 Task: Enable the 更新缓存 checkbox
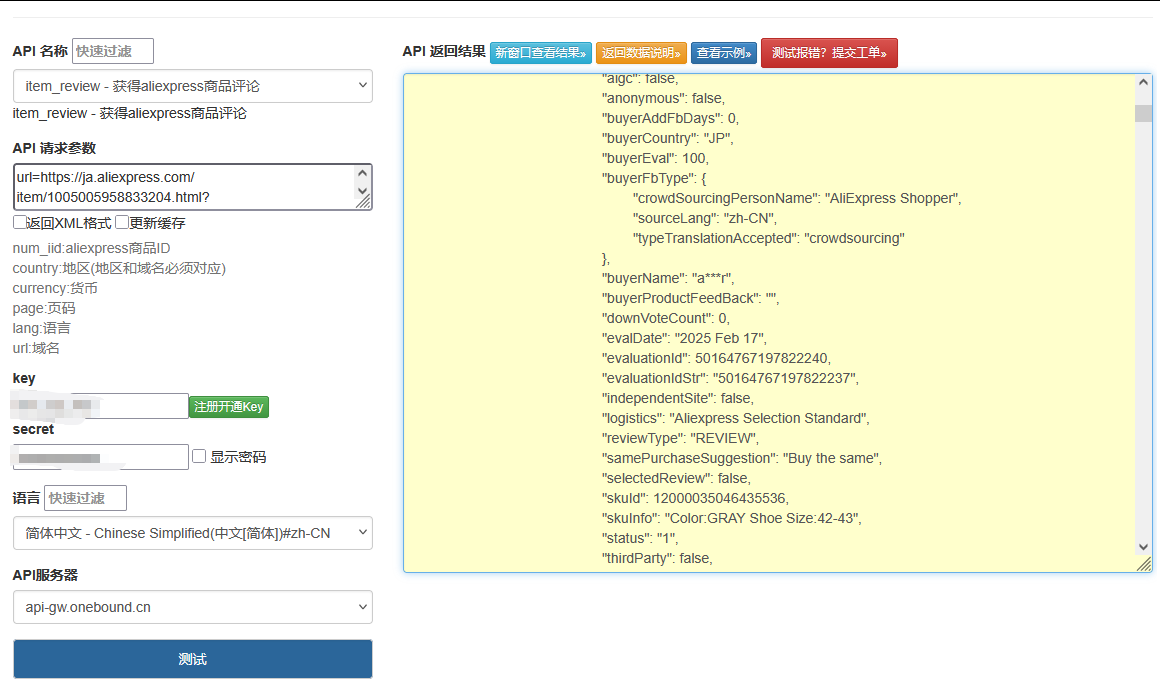[x=122, y=222]
